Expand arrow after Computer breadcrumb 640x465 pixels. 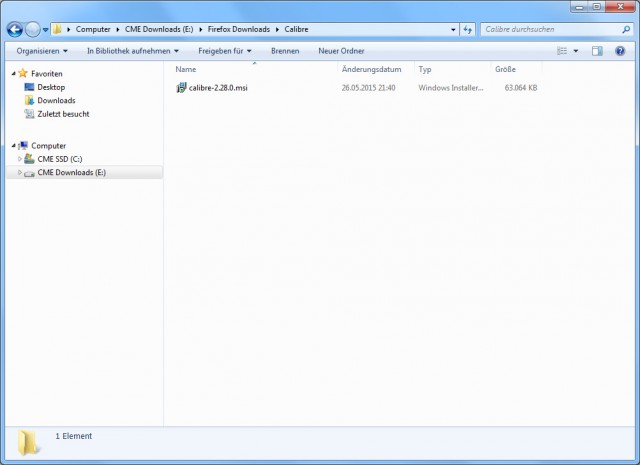click(x=118, y=29)
